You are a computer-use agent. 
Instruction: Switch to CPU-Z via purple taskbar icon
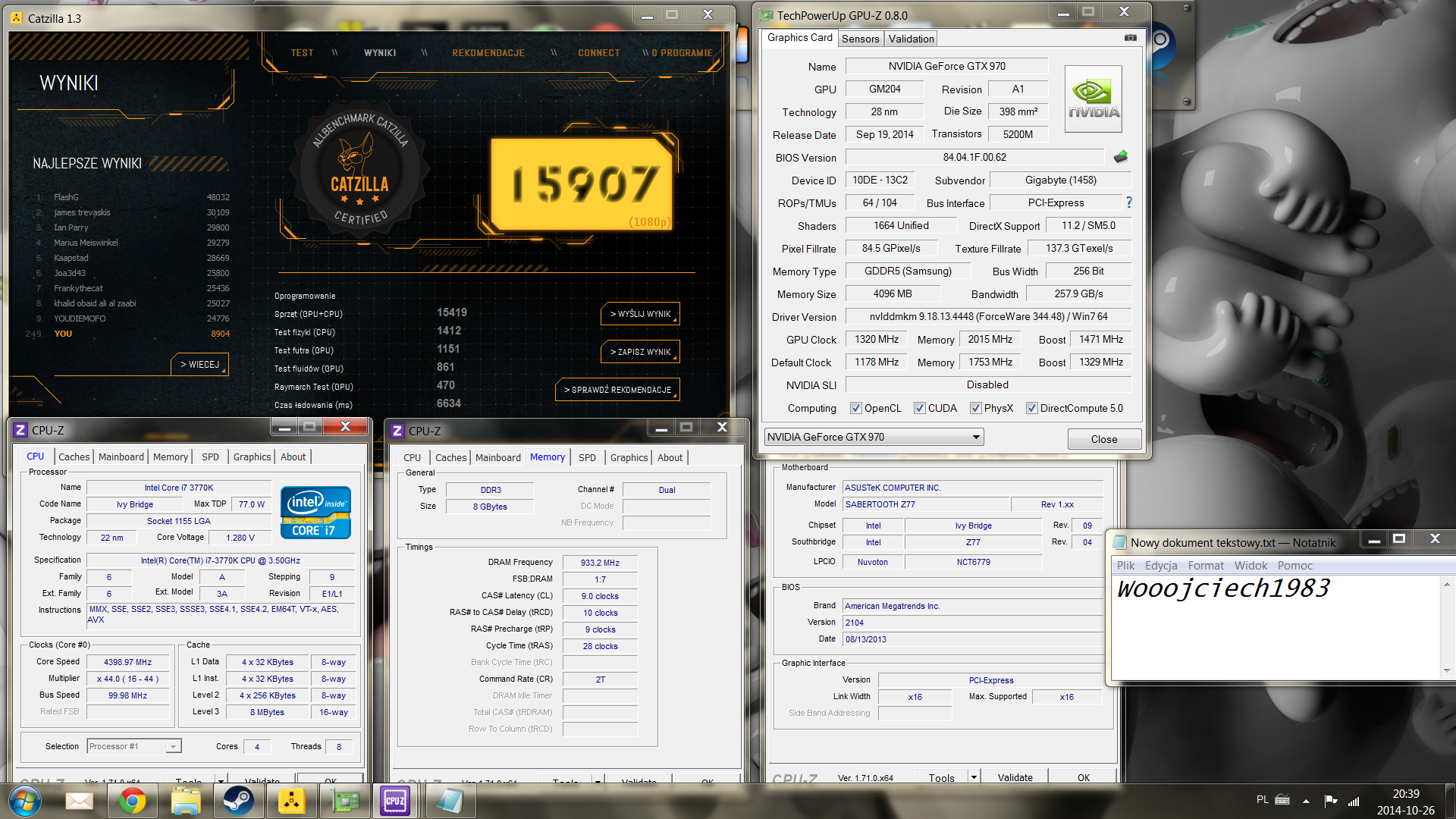pos(395,801)
